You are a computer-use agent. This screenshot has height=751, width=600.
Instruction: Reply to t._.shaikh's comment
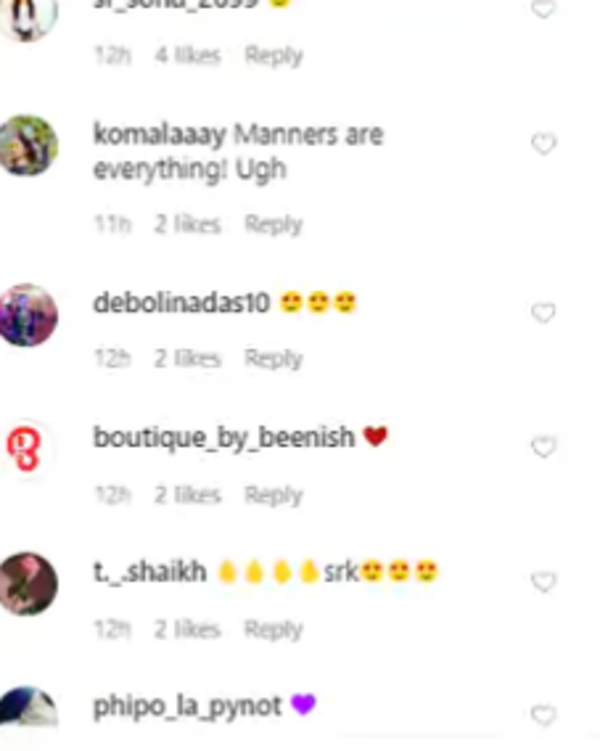point(274,629)
